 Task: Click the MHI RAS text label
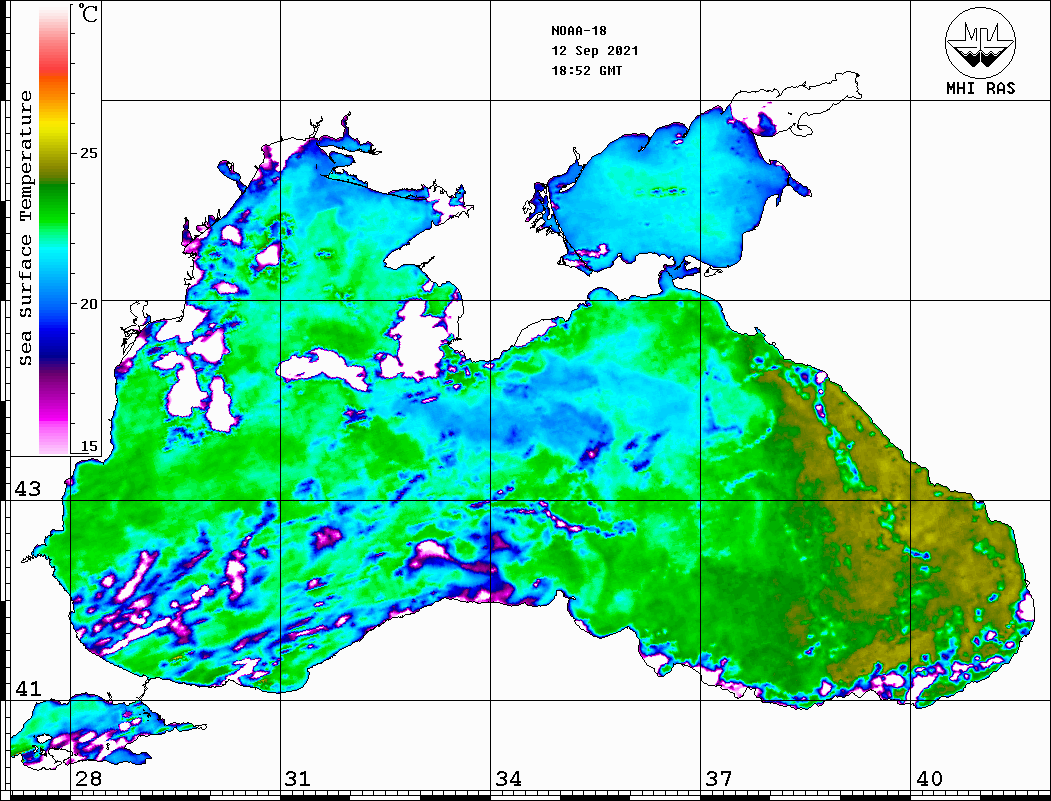(x=981, y=88)
